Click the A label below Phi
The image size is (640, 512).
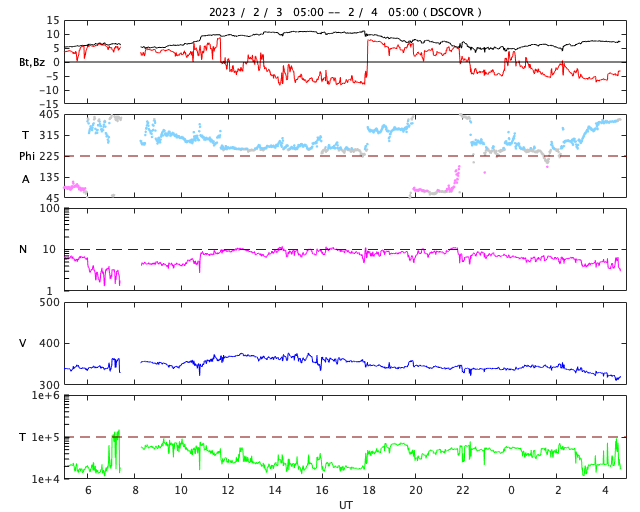coord(26,179)
